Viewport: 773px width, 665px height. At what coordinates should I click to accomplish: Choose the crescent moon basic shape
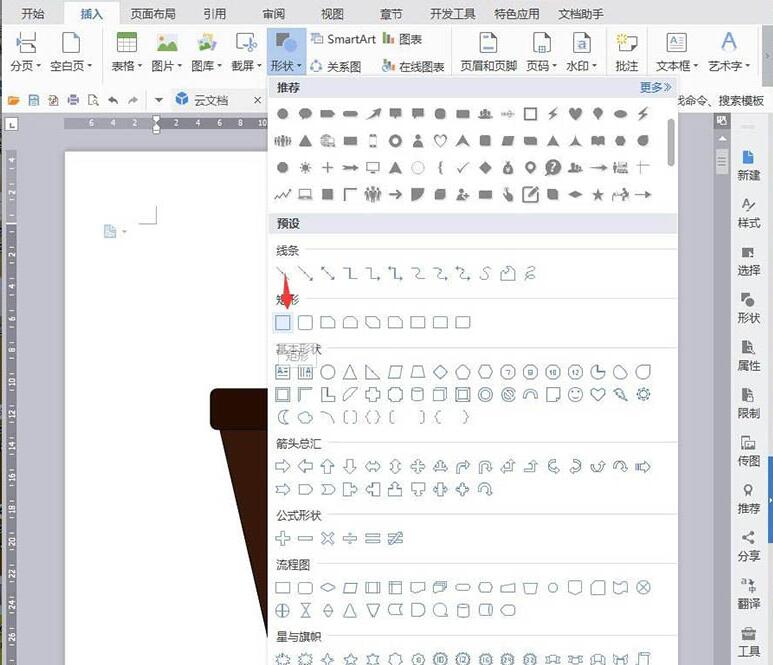[x=283, y=417]
